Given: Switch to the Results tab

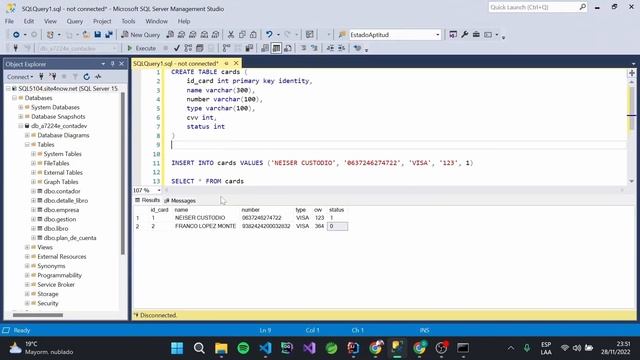Looking at the screenshot, I should pos(147,200).
